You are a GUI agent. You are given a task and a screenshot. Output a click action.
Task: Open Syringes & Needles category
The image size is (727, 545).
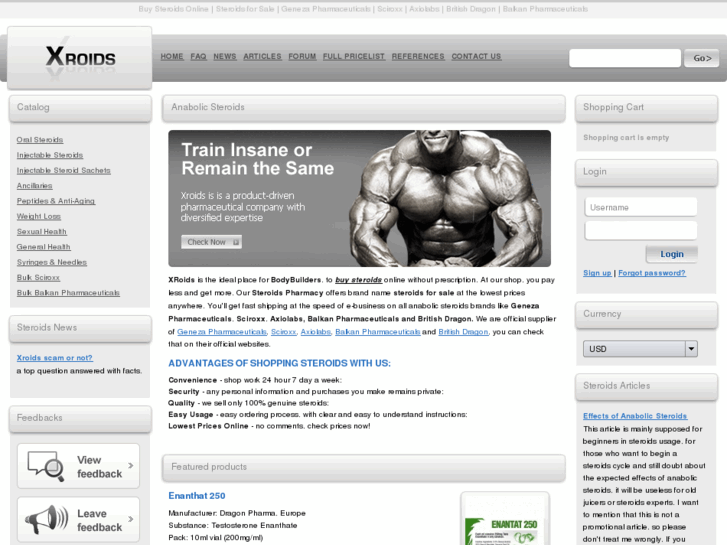point(51,262)
